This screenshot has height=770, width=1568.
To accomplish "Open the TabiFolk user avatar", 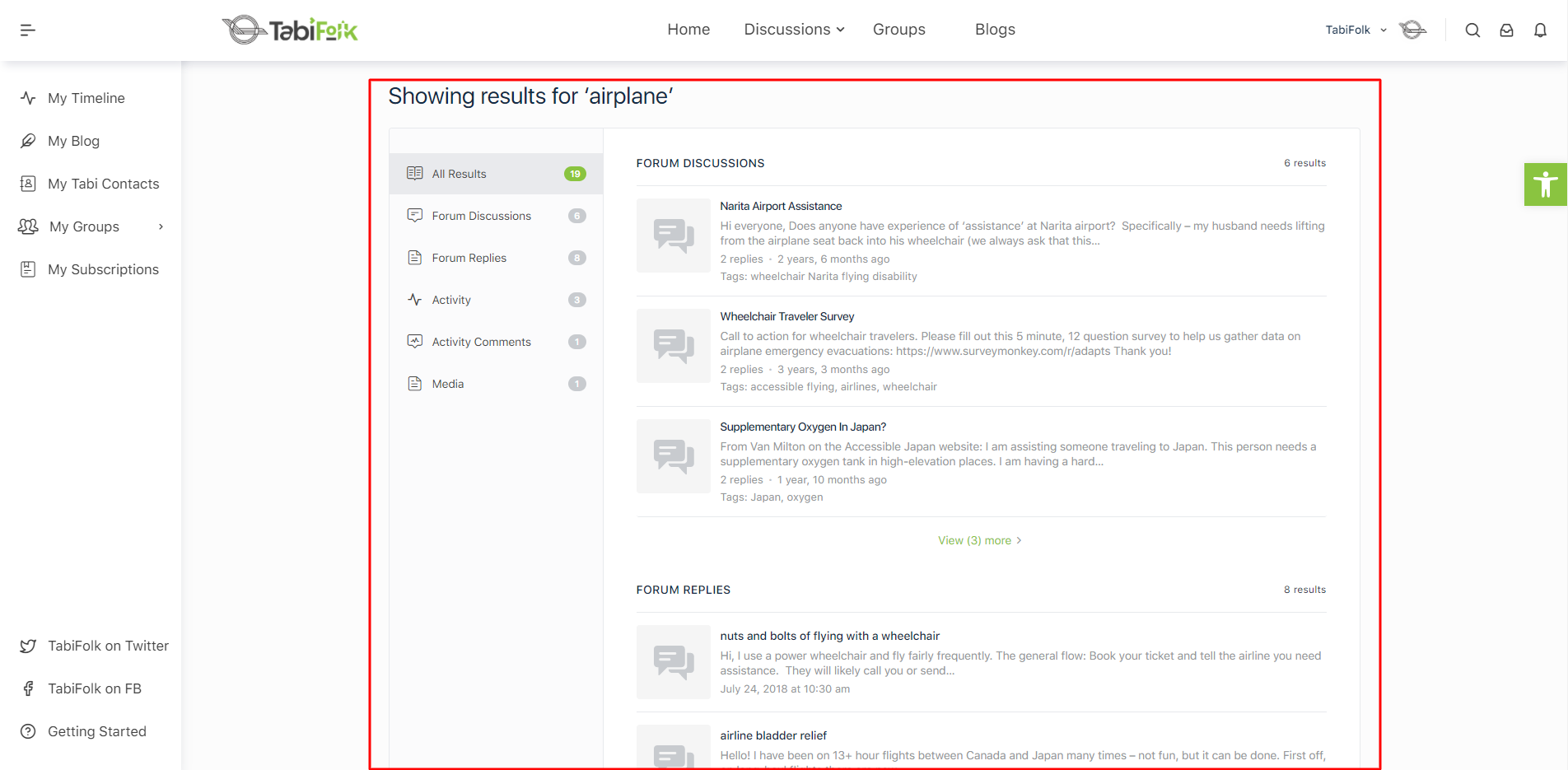I will click(1413, 30).
